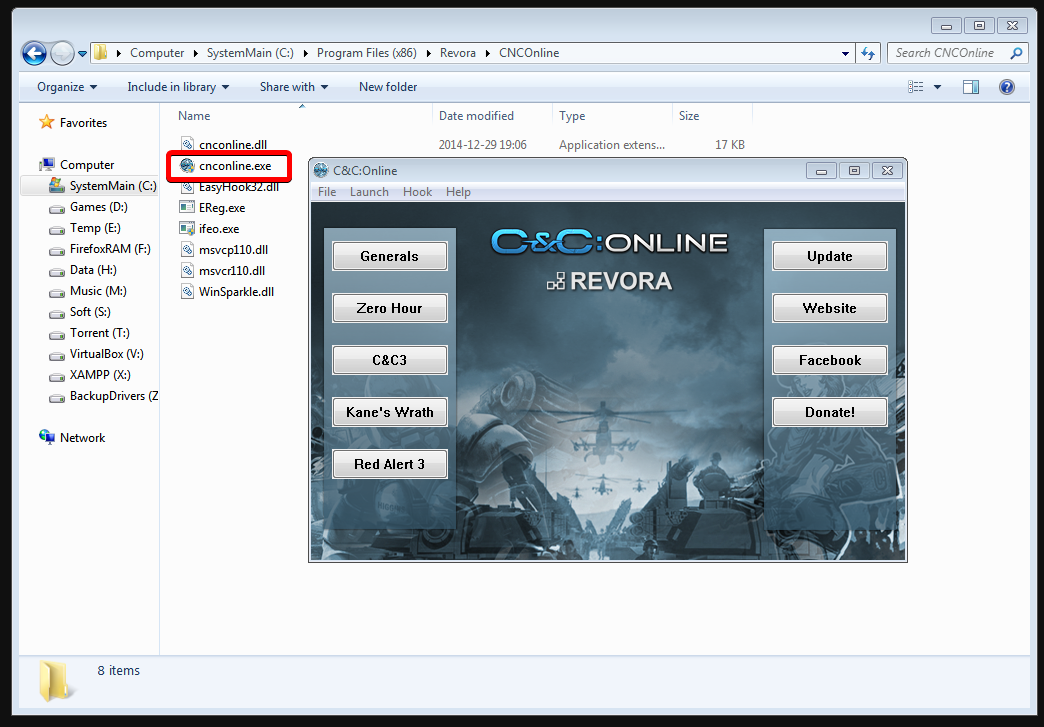Click the Kane's Wrath button
The height and width of the screenshot is (727, 1044).
coord(390,412)
